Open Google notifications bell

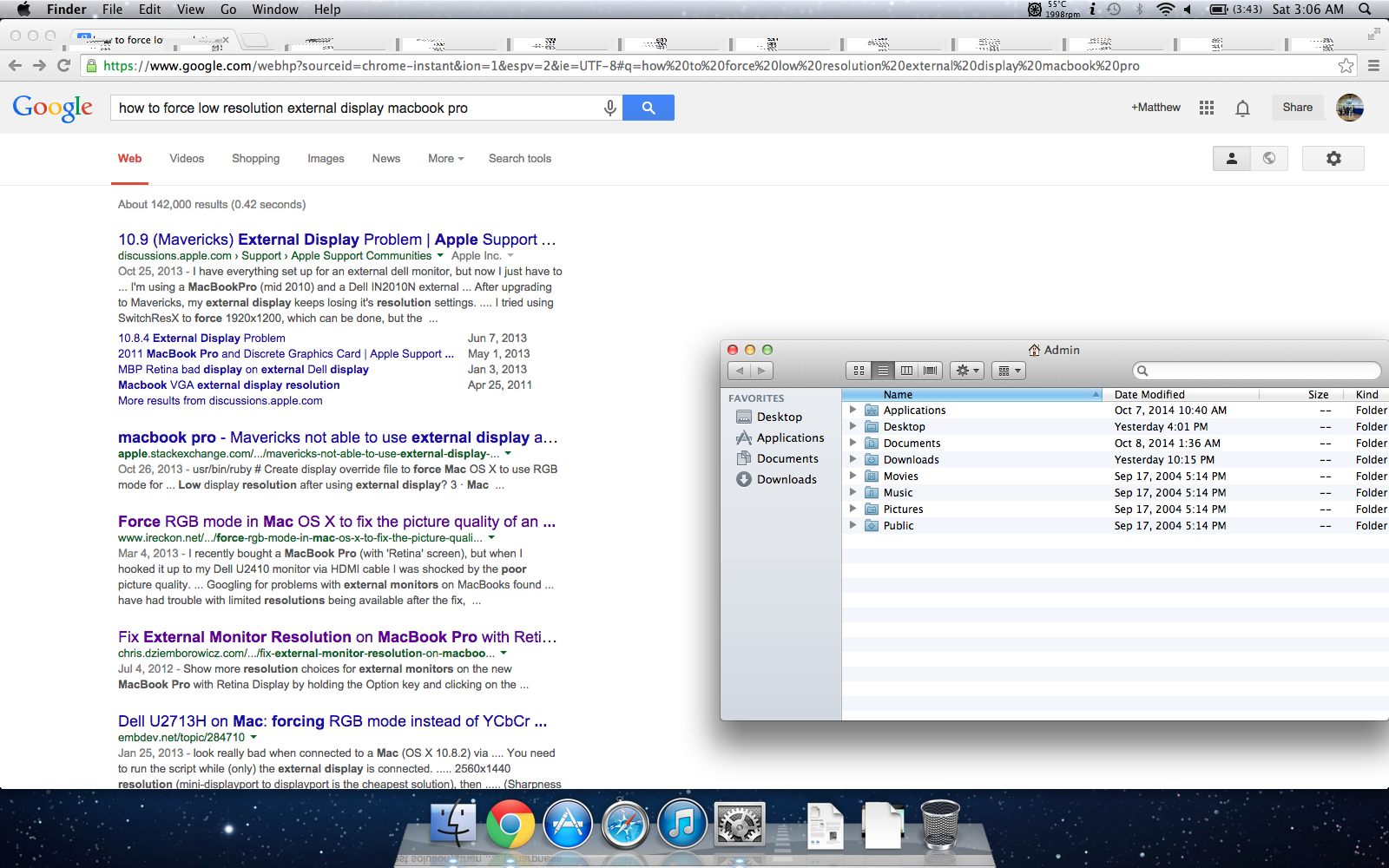point(1242,108)
